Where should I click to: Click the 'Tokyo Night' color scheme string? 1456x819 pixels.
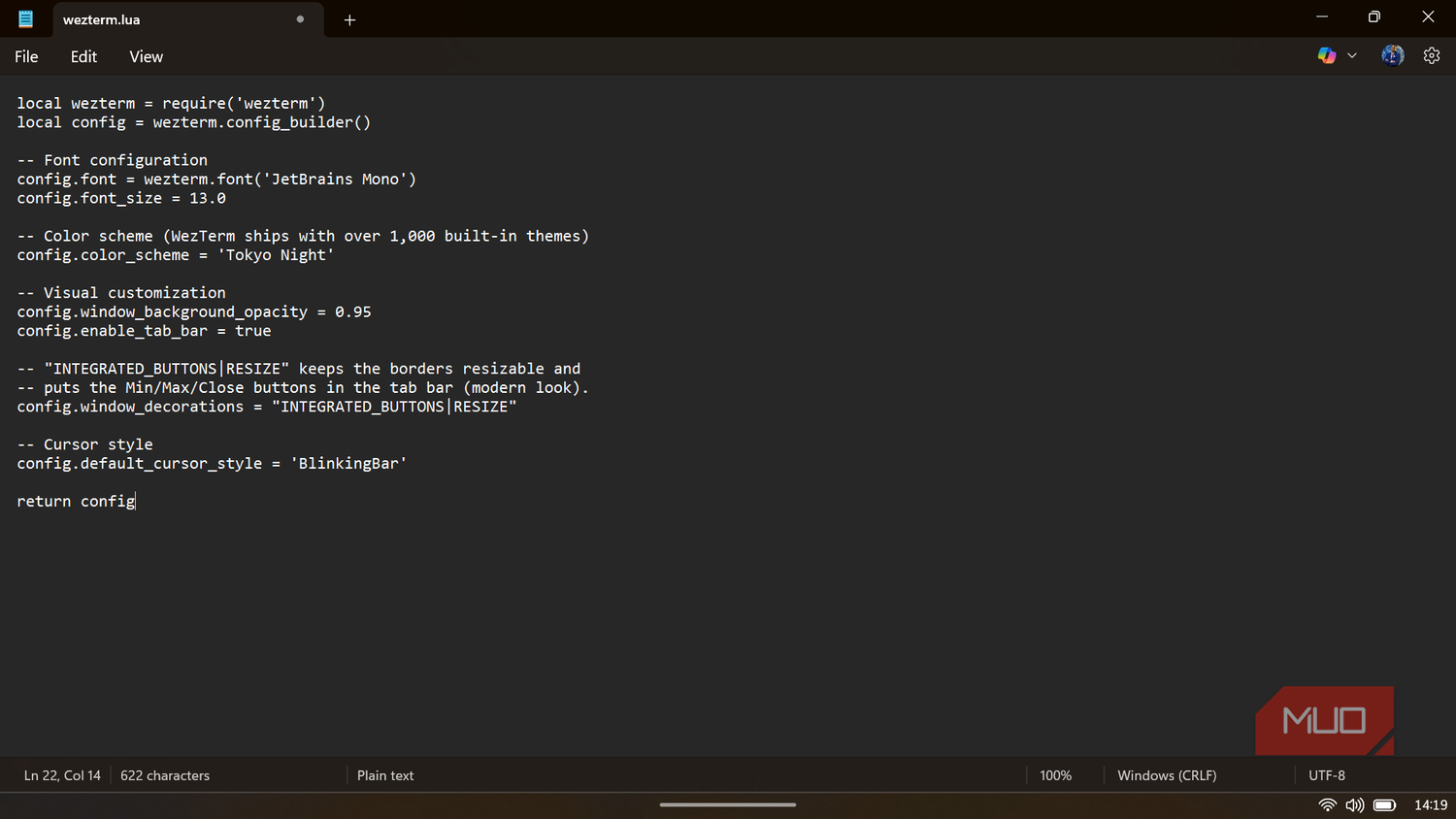(x=276, y=255)
